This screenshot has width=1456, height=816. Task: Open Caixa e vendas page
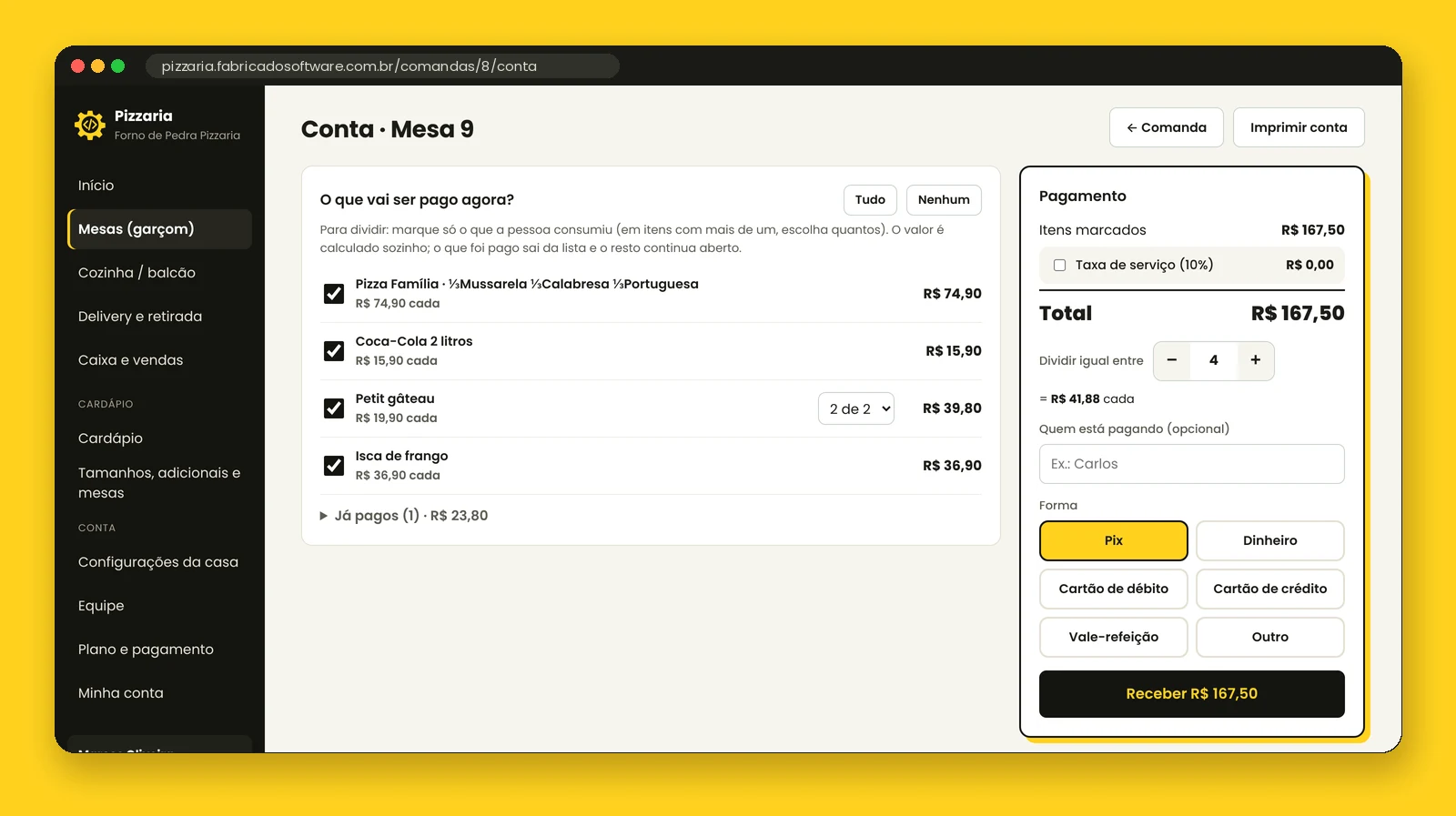point(159,360)
